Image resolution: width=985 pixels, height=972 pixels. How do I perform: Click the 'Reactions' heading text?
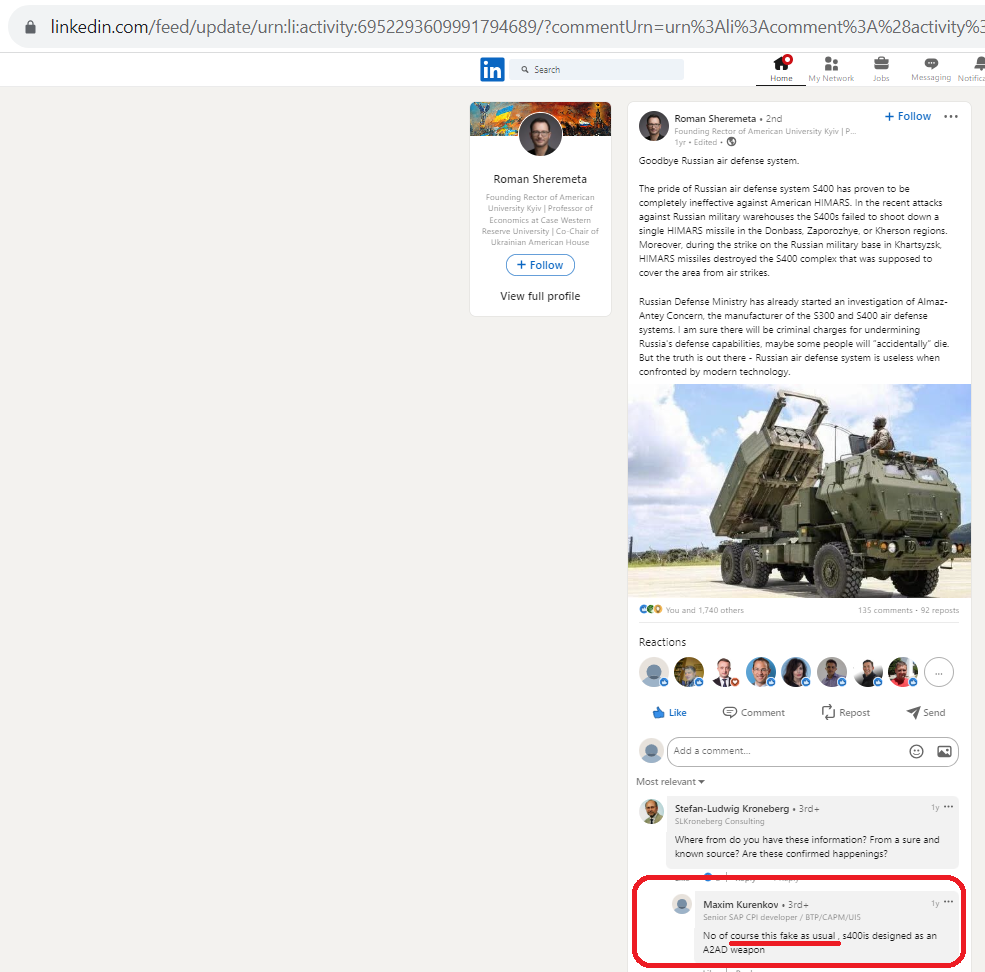point(662,642)
